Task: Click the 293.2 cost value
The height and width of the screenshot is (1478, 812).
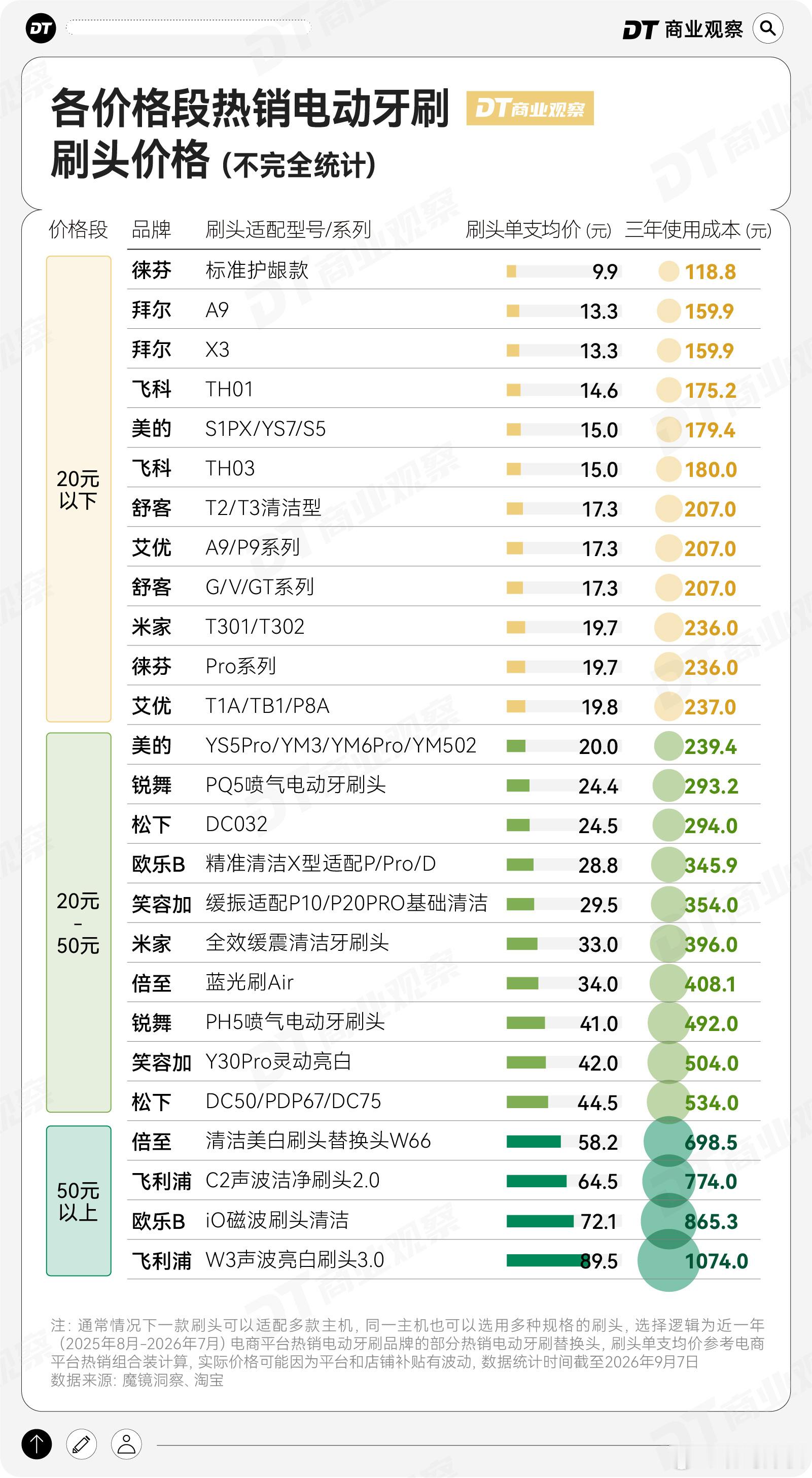Action: pyautogui.click(x=711, y=786)
